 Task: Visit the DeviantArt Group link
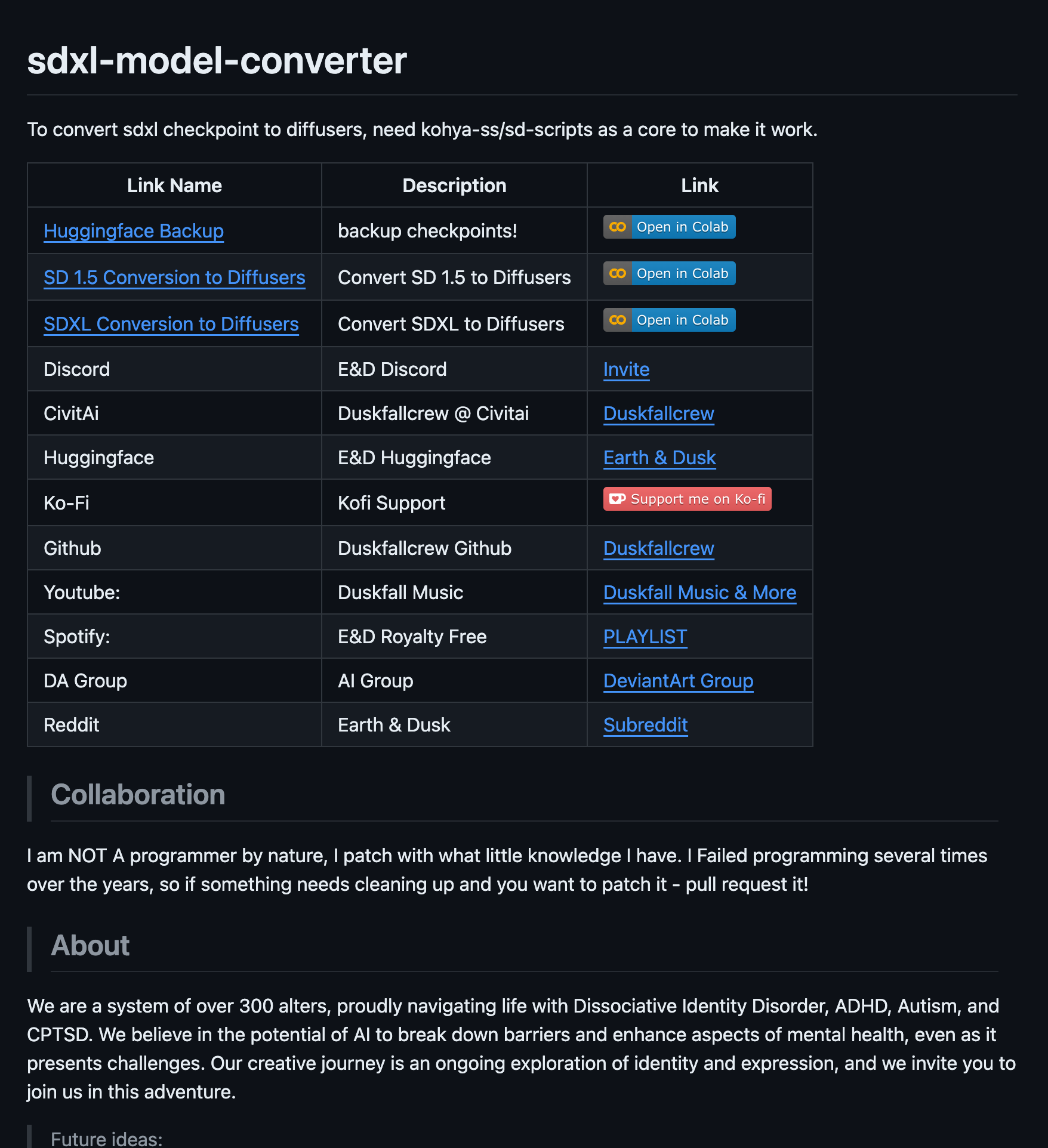pos(678,681)
